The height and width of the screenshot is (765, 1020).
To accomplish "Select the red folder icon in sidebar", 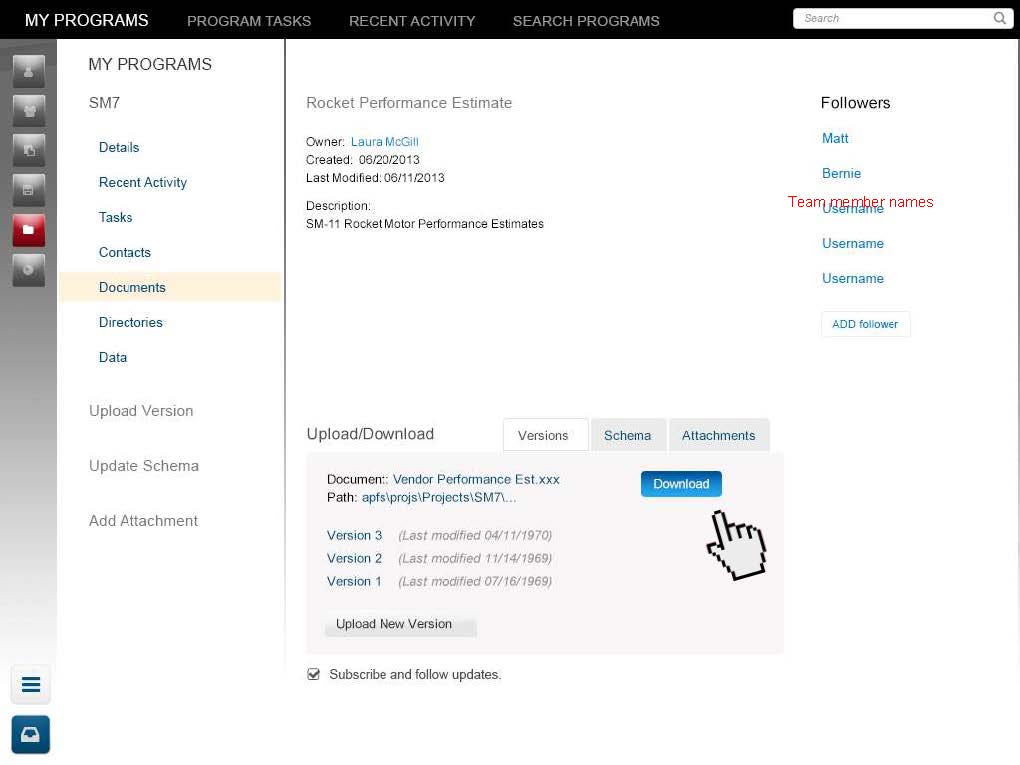I will point(28,230).
